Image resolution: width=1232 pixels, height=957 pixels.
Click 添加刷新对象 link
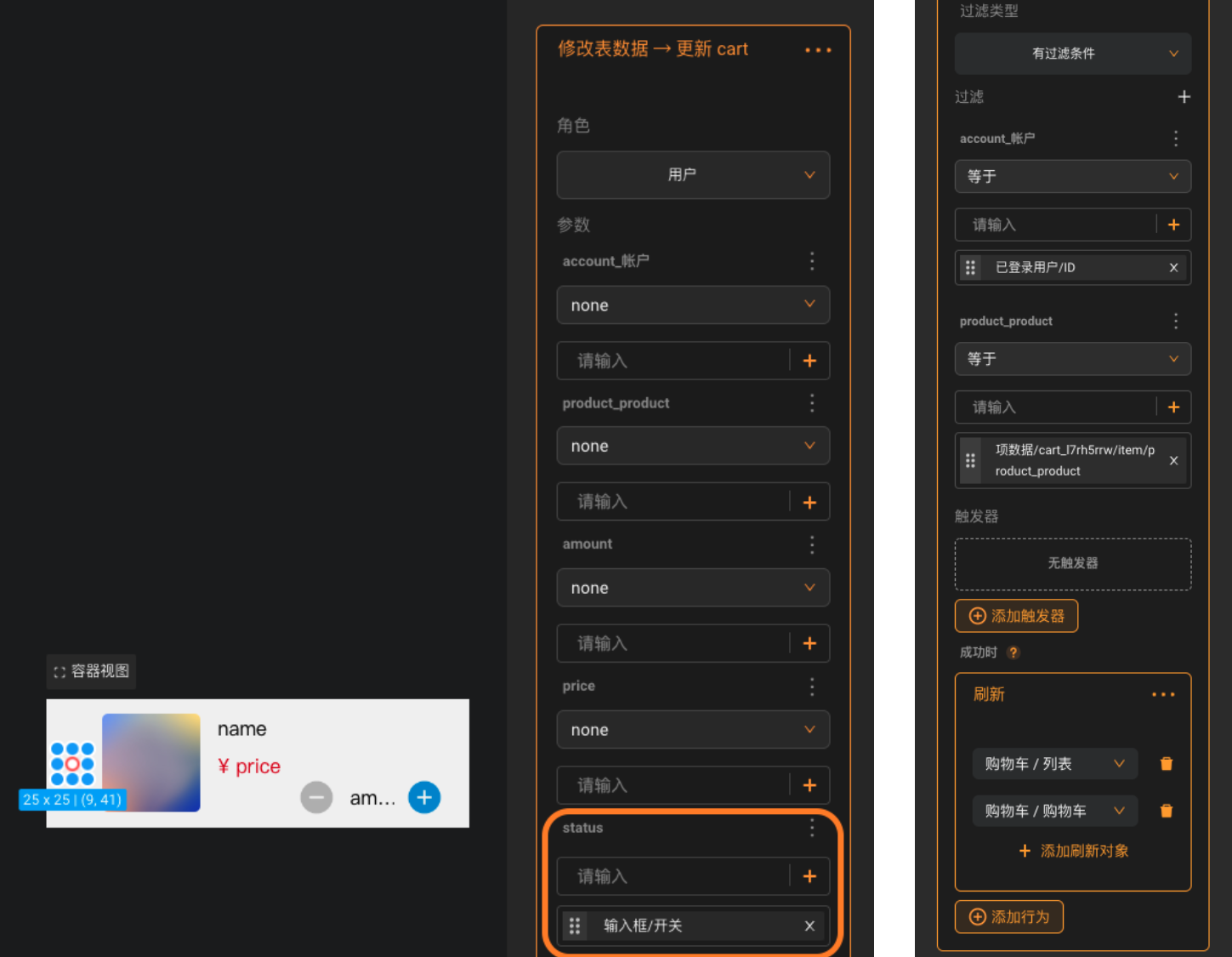[1073, 851]
